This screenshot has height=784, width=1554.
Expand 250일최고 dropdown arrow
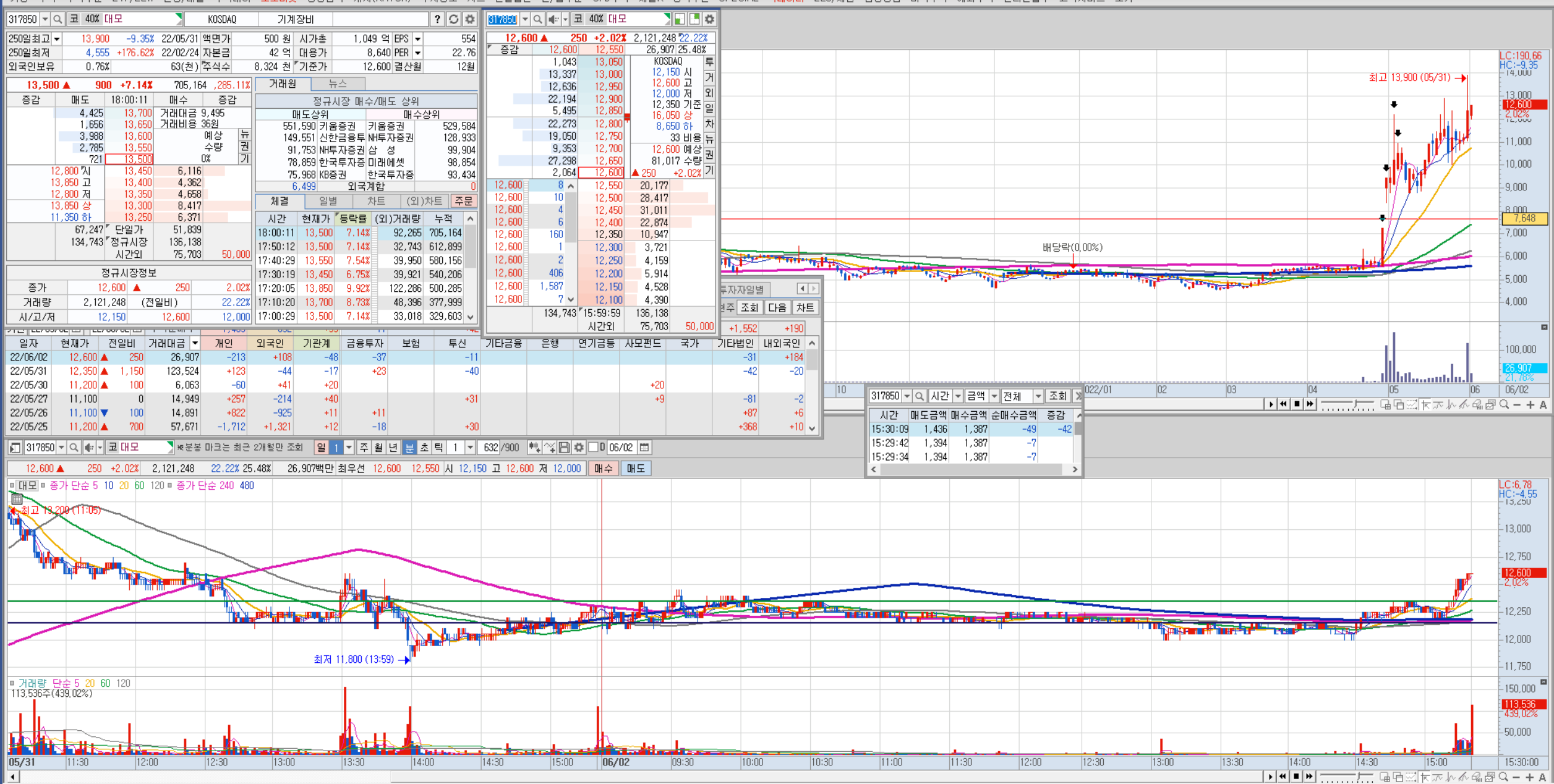pos(56,38)
